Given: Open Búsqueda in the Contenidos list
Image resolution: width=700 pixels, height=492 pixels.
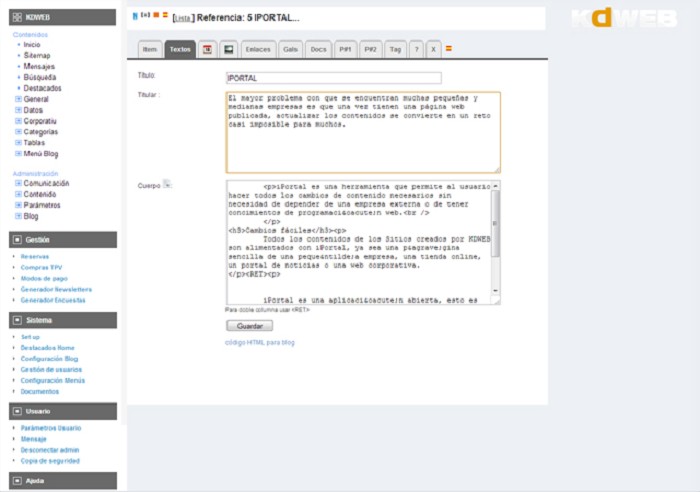Looking at the screenshot, I should pyautogui.click(x=39, y=77).
